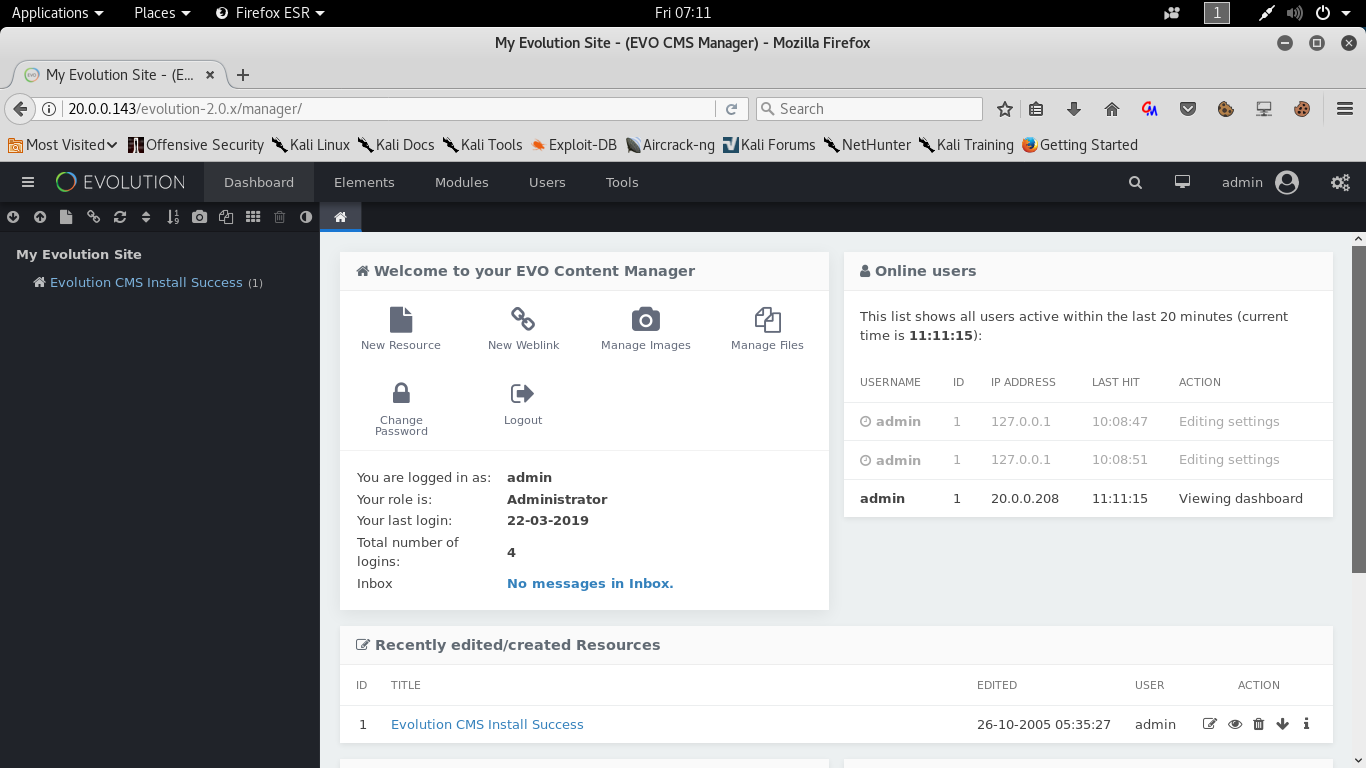This screenshot has height=768, width=1366.
Task: Open image manager camera icon in tree toolbar
Action: (x=200, y=217)
